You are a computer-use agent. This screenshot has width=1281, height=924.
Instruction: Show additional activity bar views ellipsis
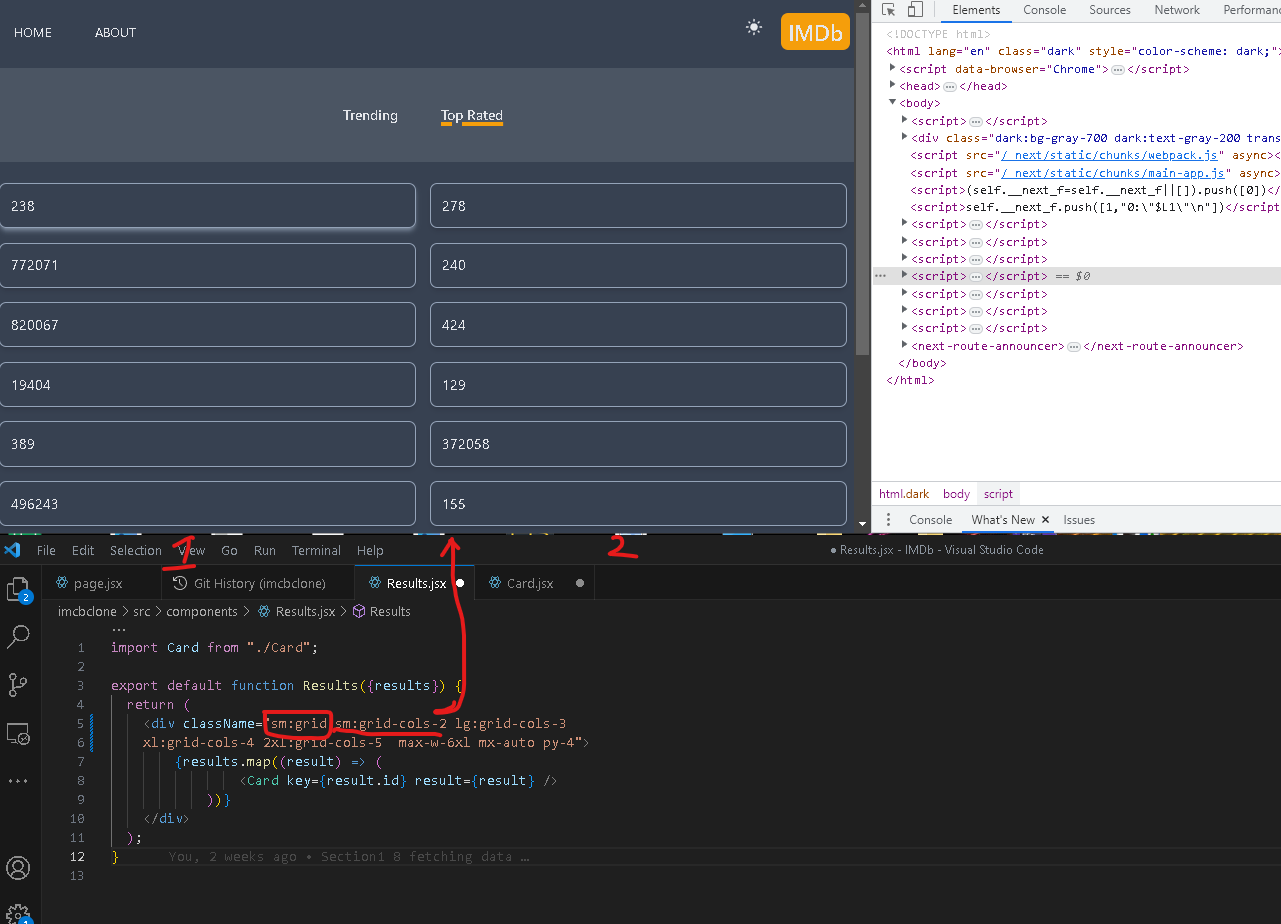coord(18,781)
